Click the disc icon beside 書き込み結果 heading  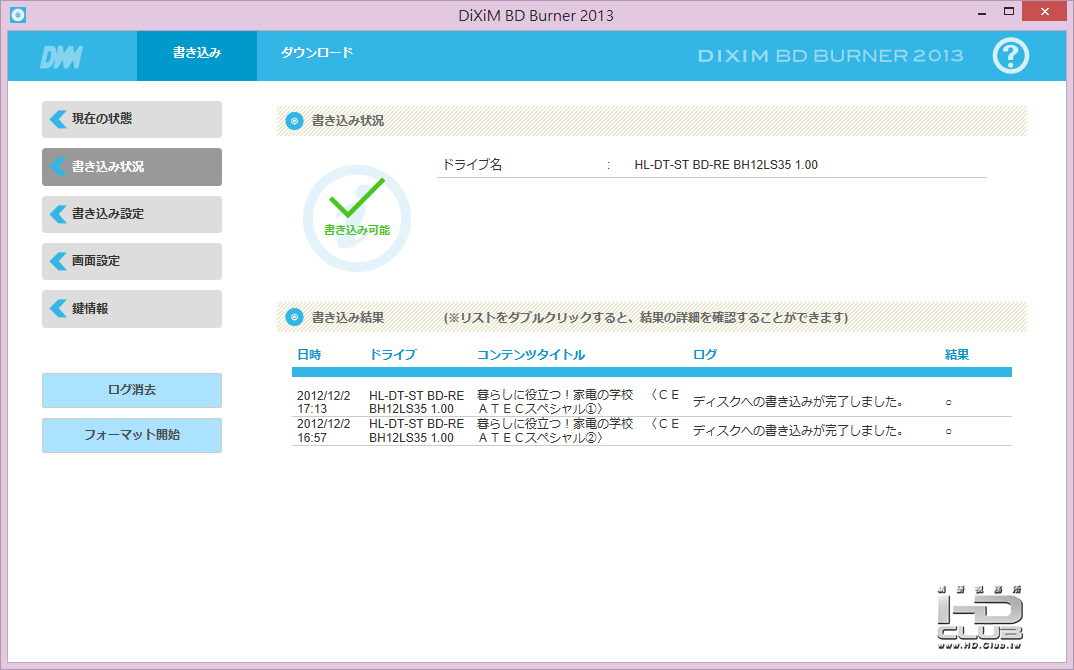pyautogui.click(x=294, y=317)
